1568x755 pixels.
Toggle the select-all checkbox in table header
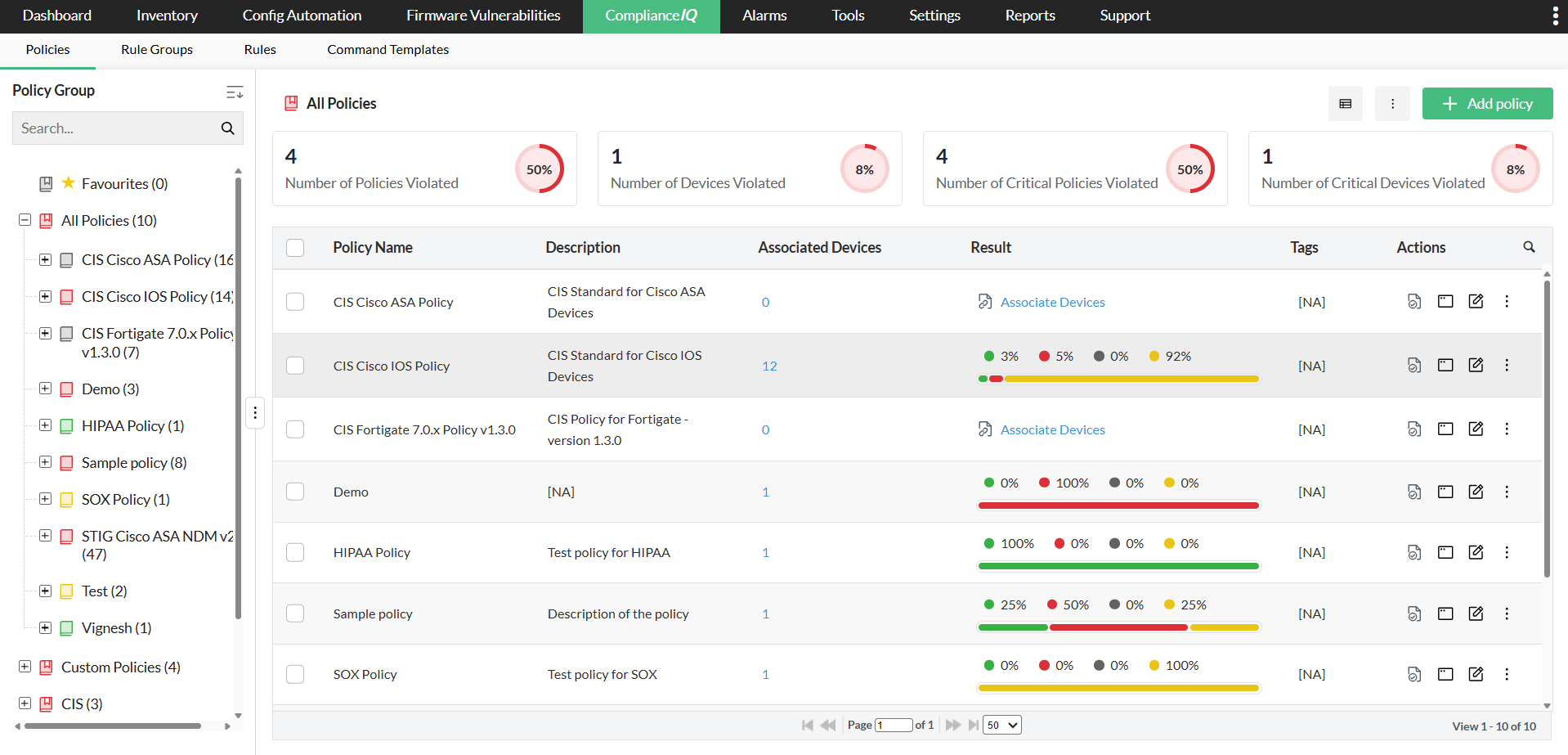[295, 248]
